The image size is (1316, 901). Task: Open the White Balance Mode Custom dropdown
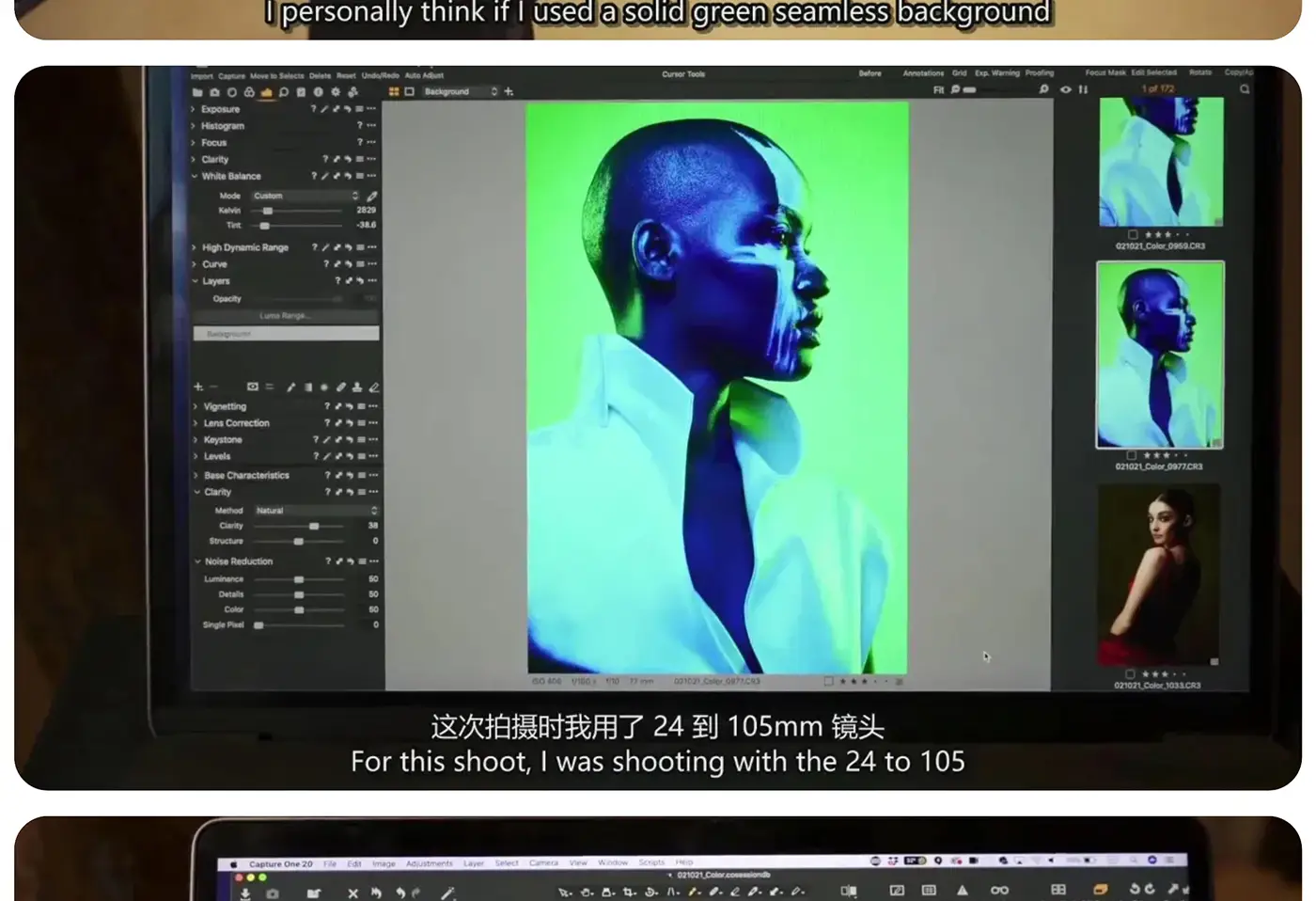pyautogui.click(x=305, y=196)
